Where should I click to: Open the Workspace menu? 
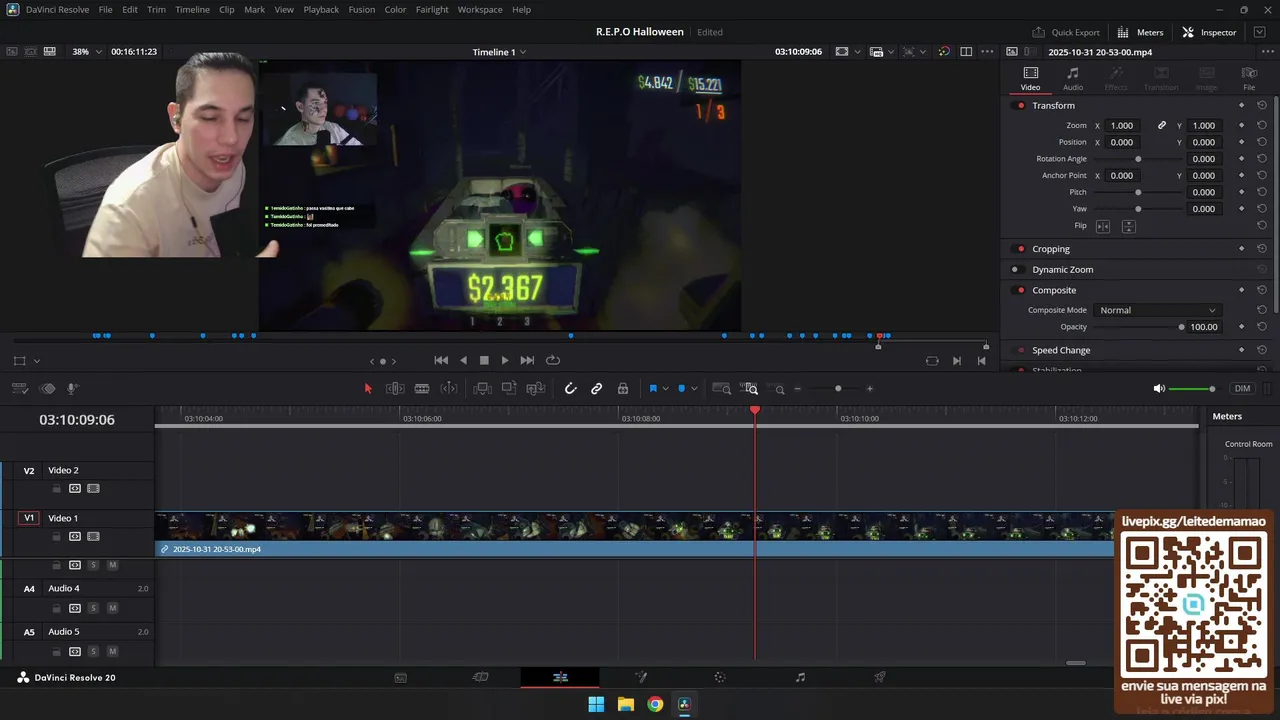[x=480, y=9]
